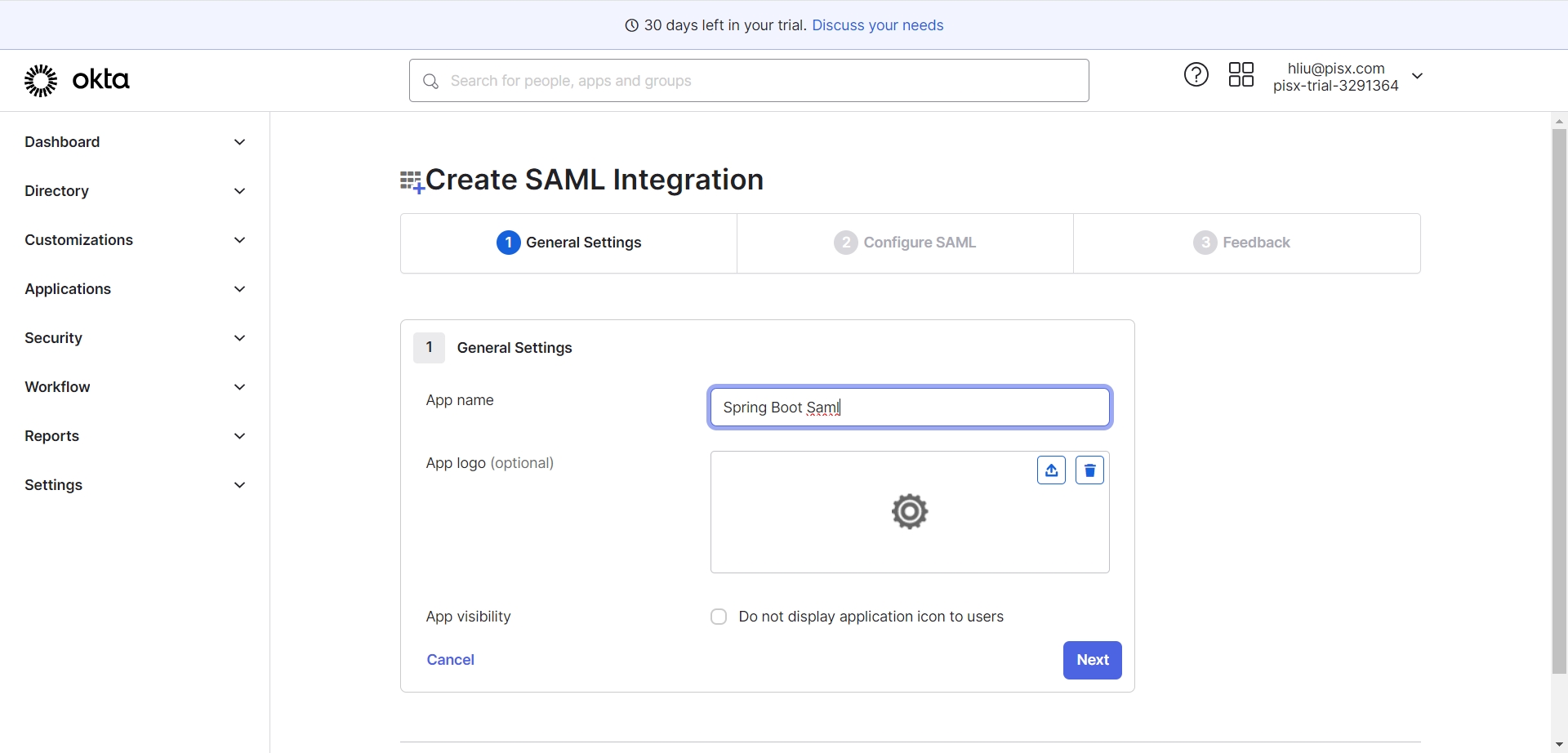
Task: Click the Create SAML Integration grid icon
Action: [x=412, y=181]
